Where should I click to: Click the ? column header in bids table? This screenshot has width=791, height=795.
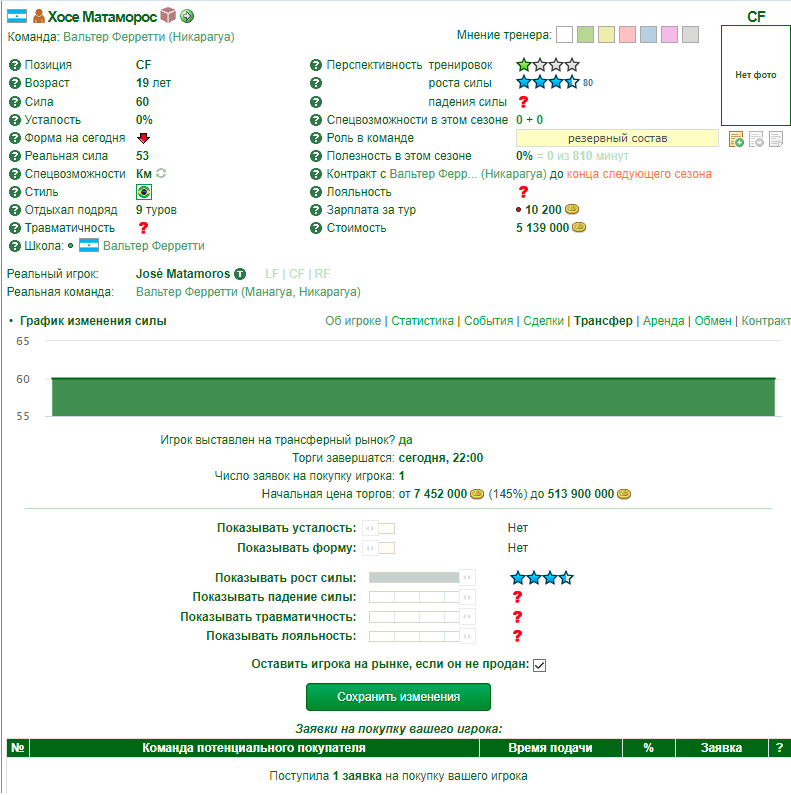click(x=779, y=748)
